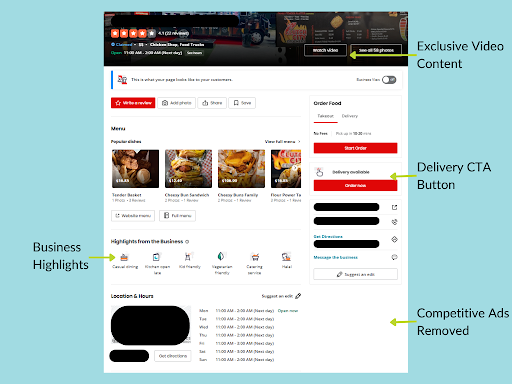Toggle the Business View switch

(389, 80)
